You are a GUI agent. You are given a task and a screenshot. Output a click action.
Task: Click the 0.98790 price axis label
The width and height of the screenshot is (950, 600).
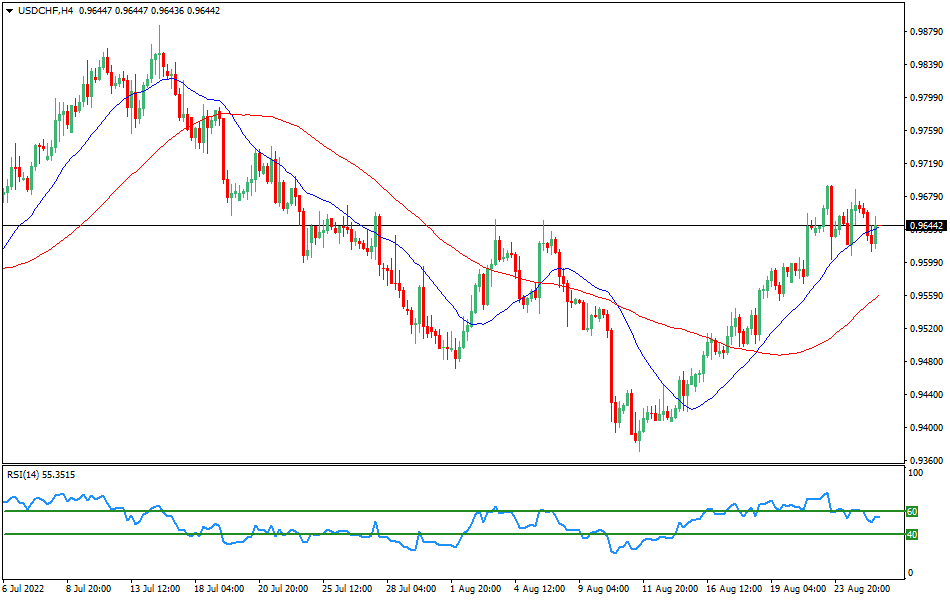pos(924,32)
